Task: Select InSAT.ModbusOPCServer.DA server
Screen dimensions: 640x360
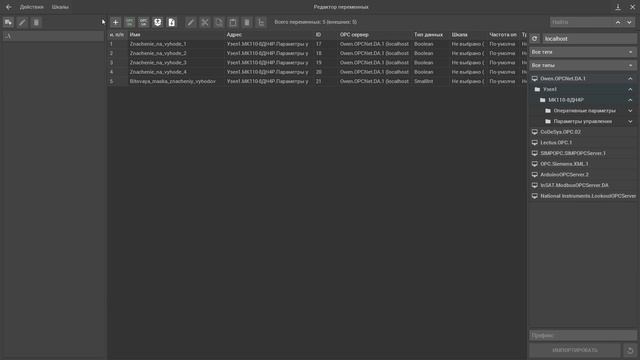Action: tap(582, 185)
